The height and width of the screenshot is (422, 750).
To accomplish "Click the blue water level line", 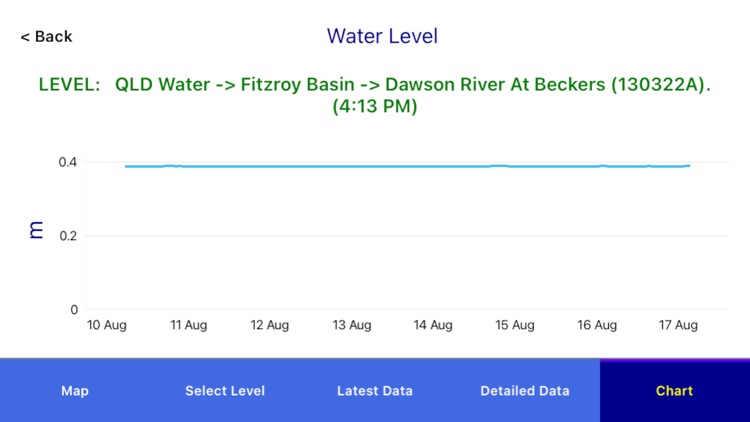I will pyautogui.click(x=400, y=166).
